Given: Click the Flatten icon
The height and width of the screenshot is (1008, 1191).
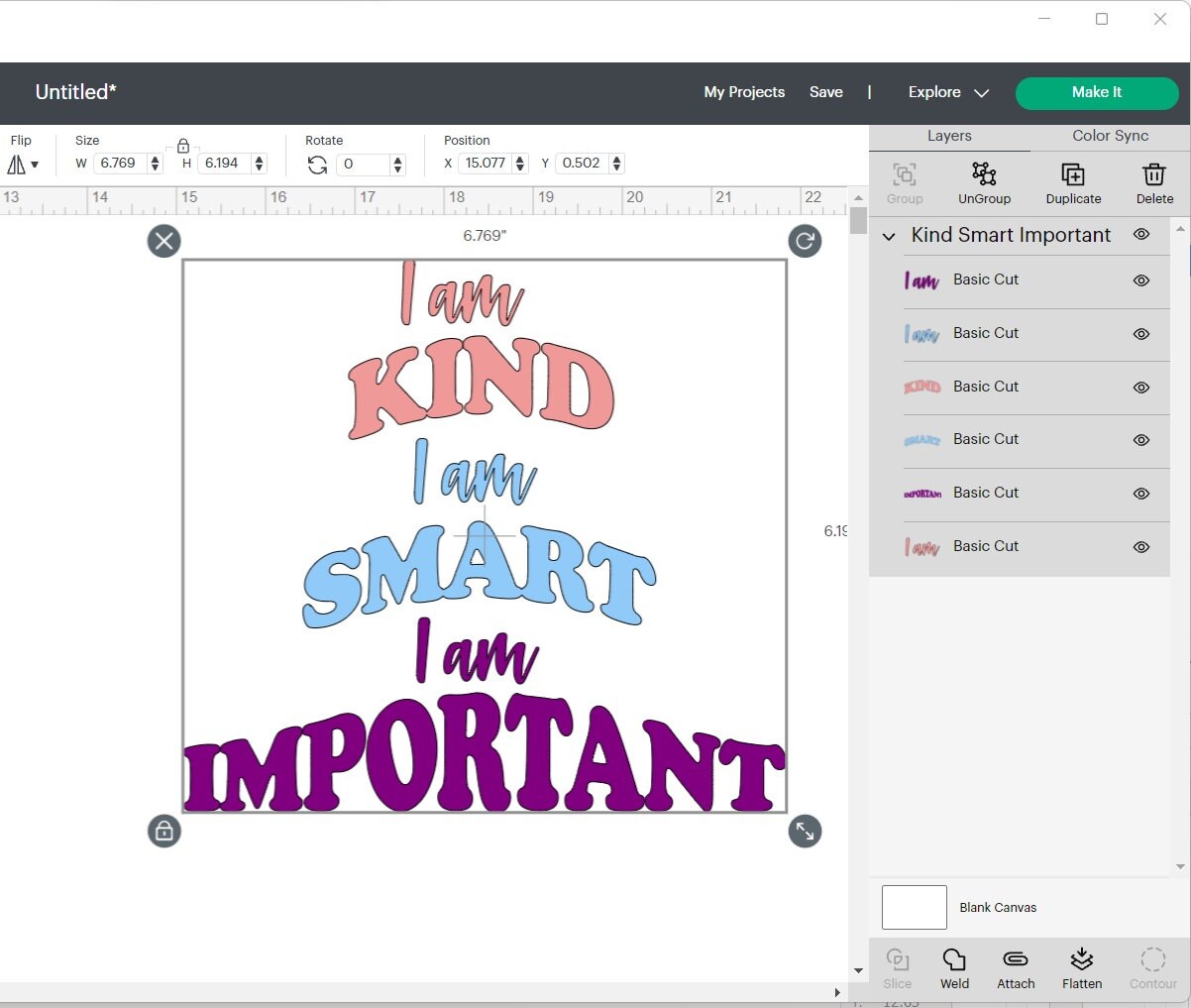Looking at the screenshot, I should pyautogui.click(x=1082, y=968).
